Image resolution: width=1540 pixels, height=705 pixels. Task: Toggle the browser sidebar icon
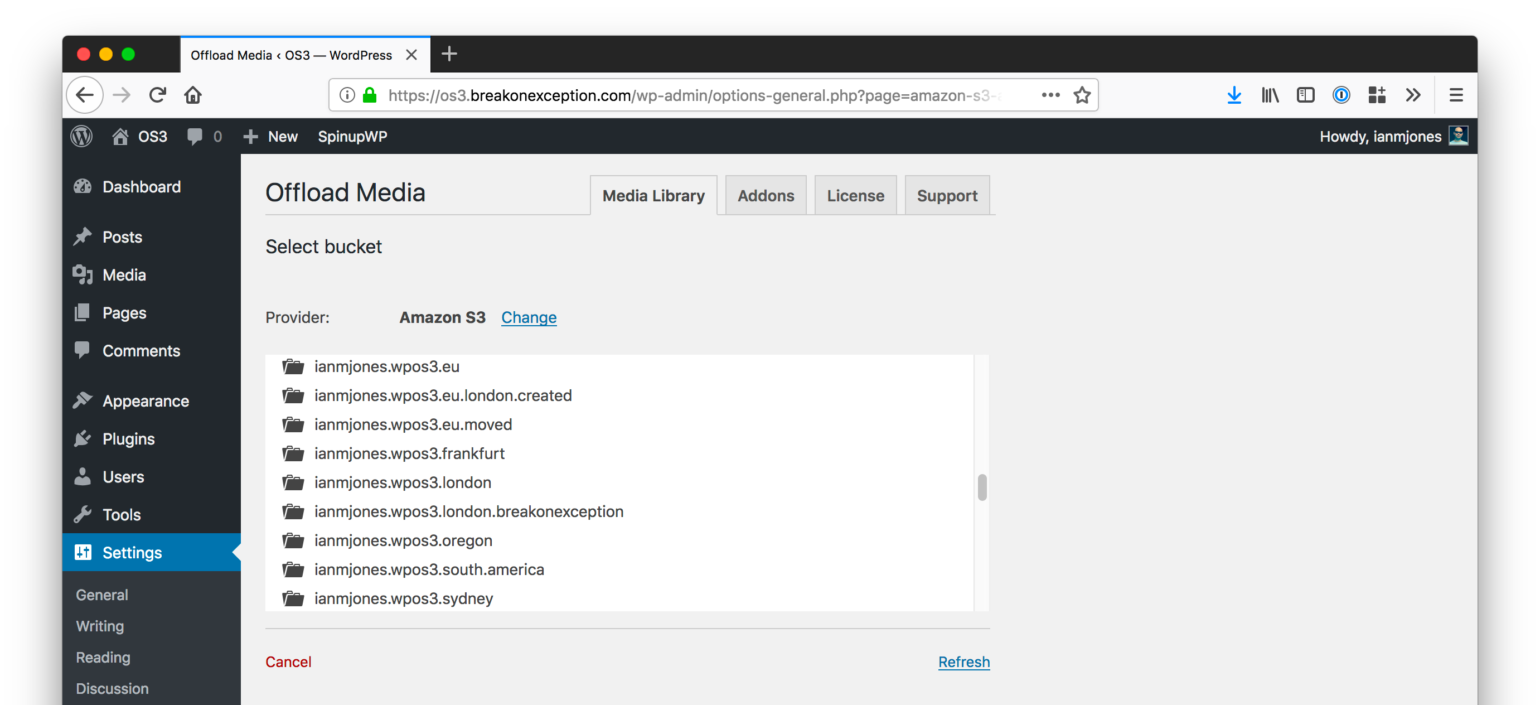coord(1305,95)
